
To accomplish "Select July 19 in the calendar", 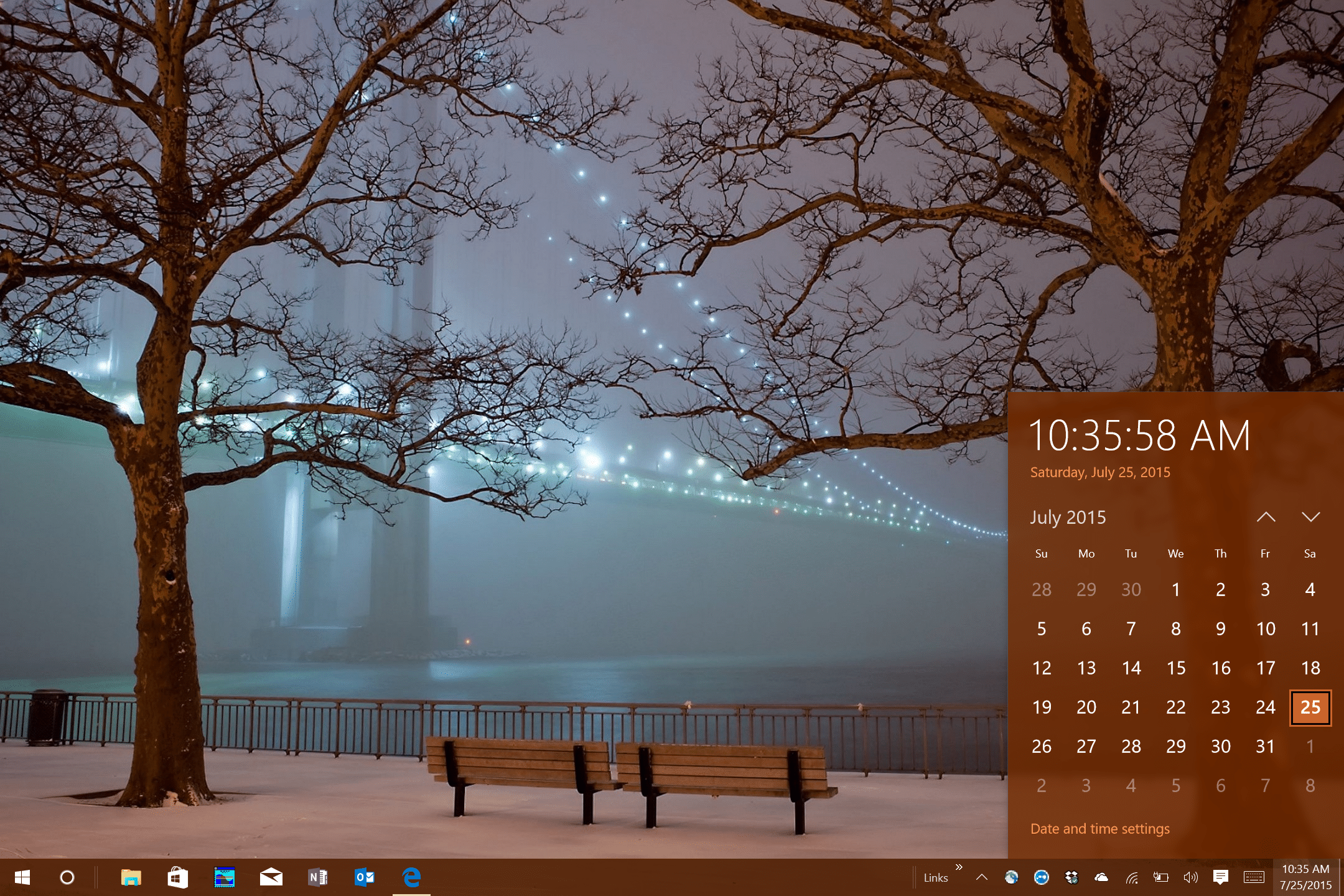I will click(x=1042, y=707).
